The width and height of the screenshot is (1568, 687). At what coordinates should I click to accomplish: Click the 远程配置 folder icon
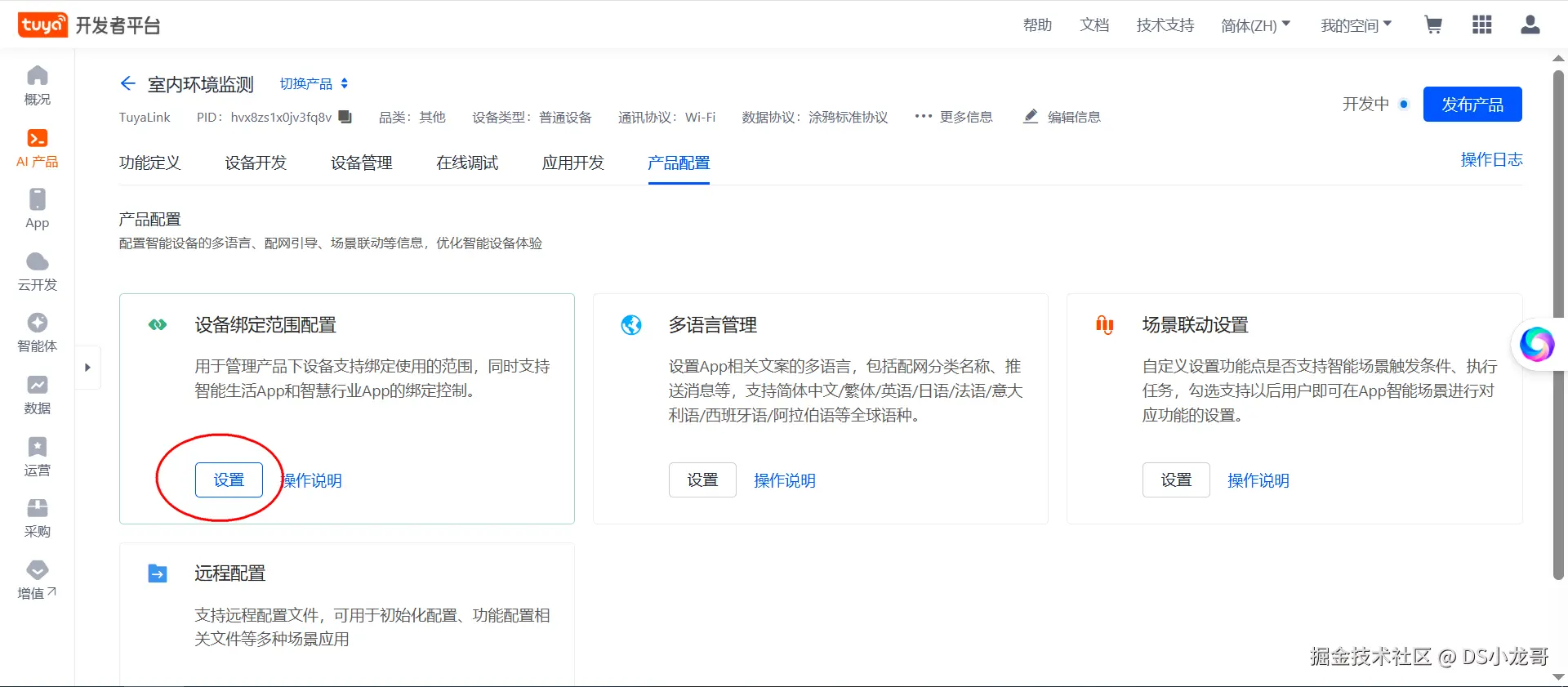(x=158, y=573)
